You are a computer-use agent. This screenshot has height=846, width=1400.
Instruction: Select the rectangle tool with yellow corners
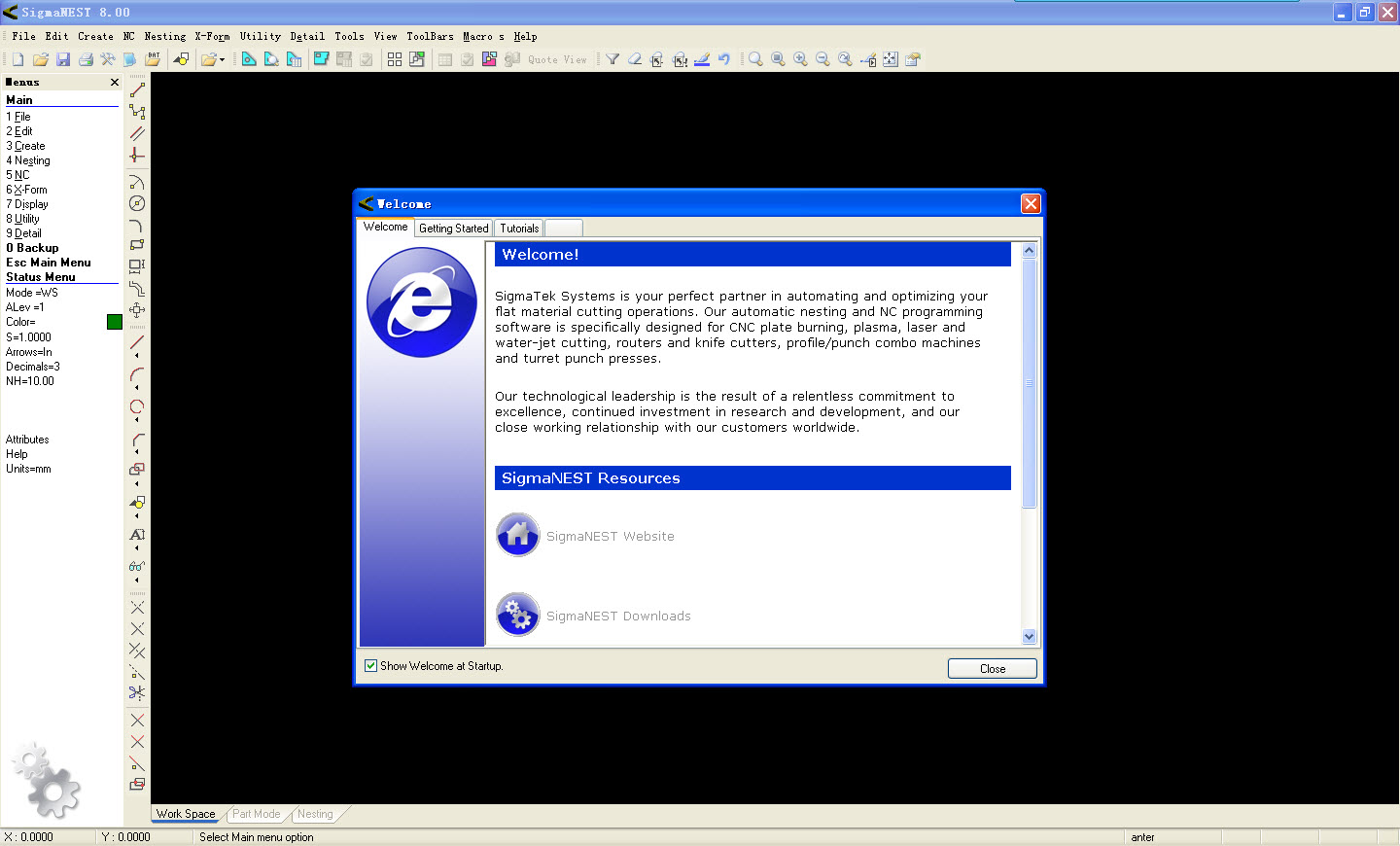(137, 246)
